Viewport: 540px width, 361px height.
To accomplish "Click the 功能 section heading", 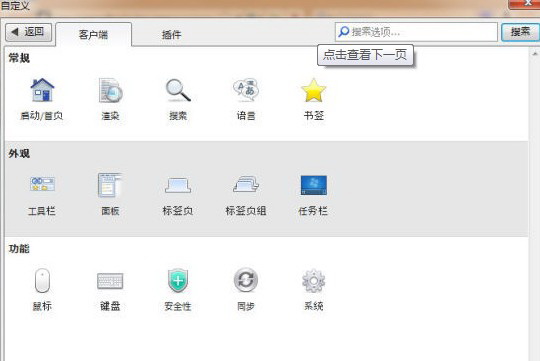I will (19, 248).
